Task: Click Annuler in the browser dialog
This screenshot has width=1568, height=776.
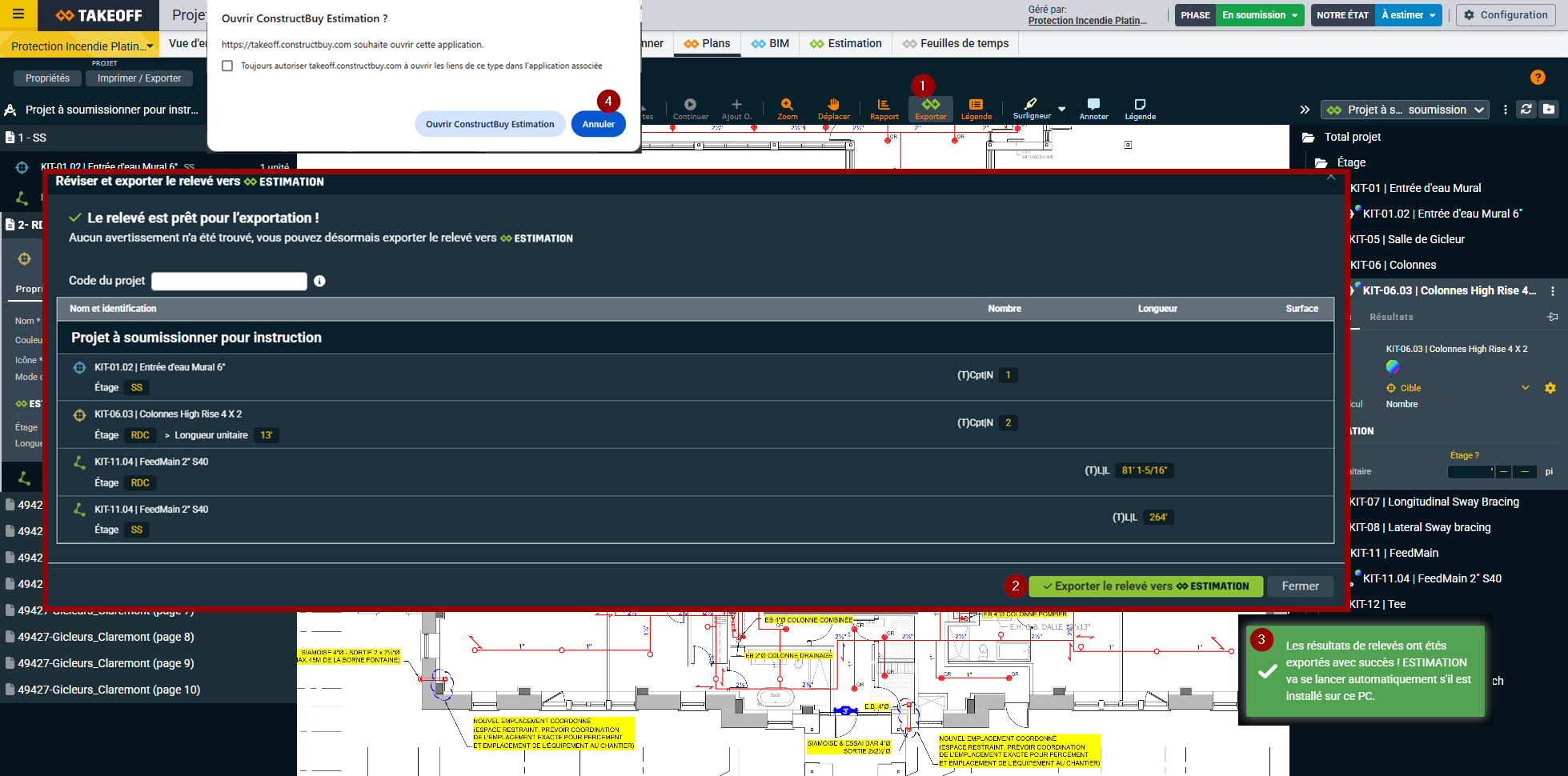Action: point(598,124)
